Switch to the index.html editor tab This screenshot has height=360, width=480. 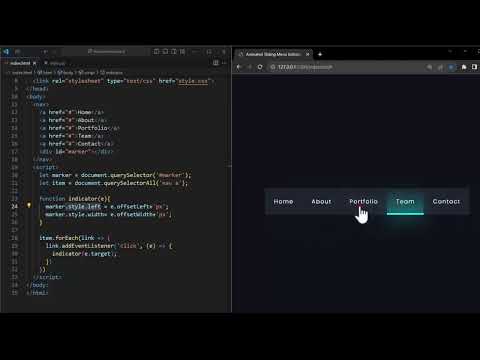pyautogui.click(x=19, y=63)
